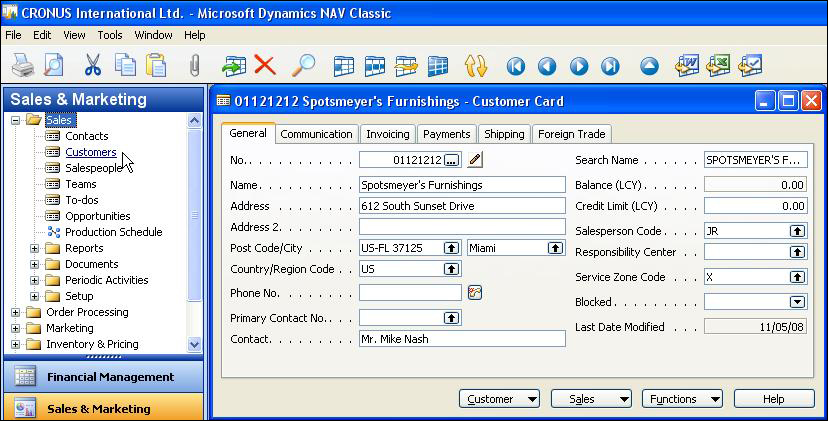
Task: Send to Microsoft Word icon
Action: [688, 66]
